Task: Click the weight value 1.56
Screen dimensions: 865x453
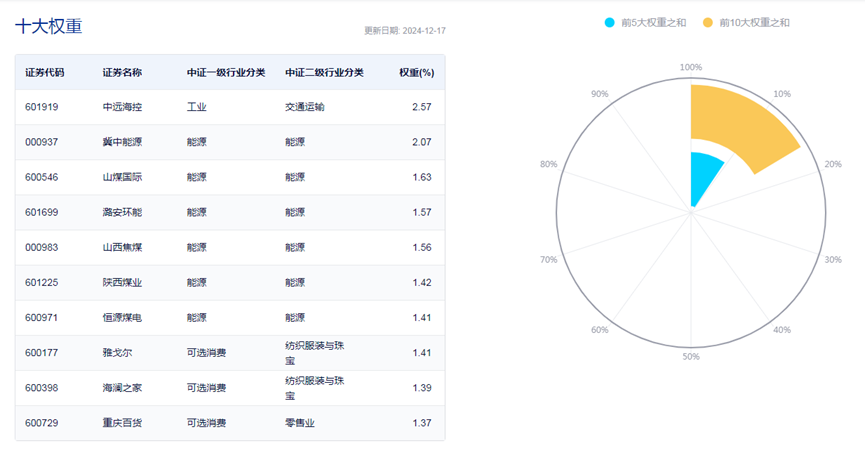Action: click(421, 247)
